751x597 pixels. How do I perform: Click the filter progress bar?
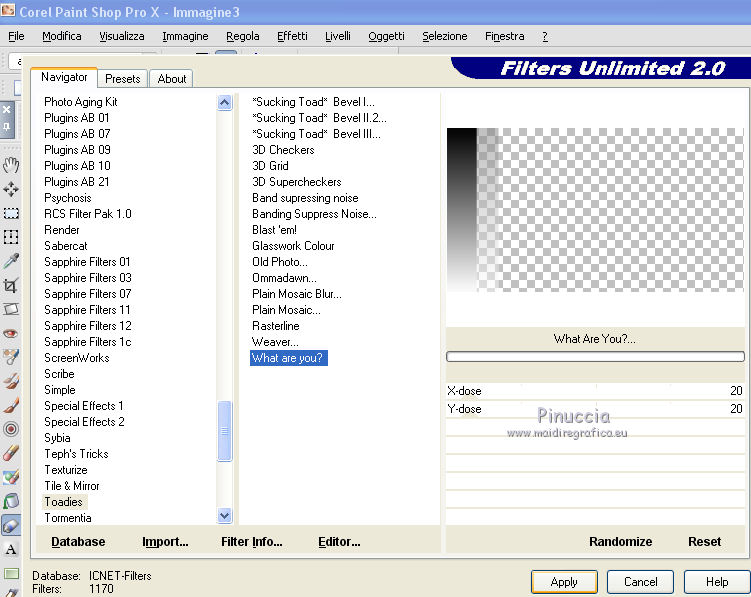click(595, 356)
